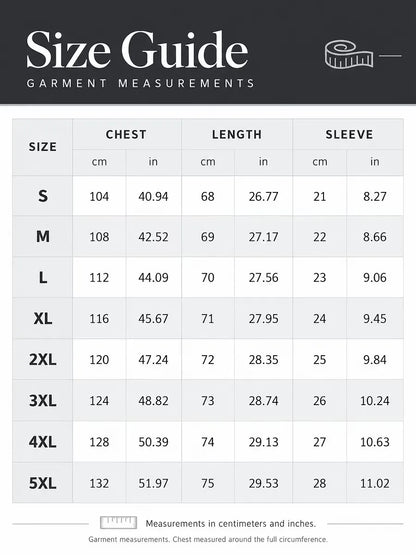Click the ruler icon in footer
Image resolution: width=416 pixels, height=555 pixels.
click(x=118, y=522)
